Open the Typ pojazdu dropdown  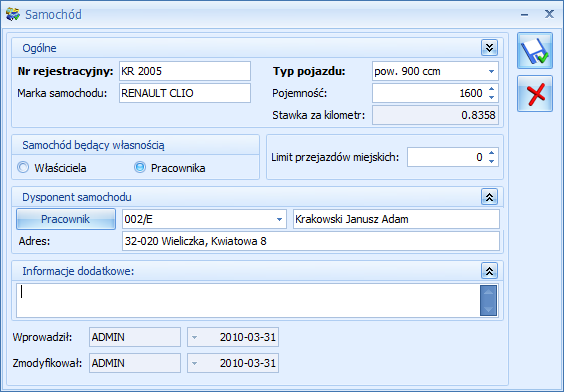point(491,71)
